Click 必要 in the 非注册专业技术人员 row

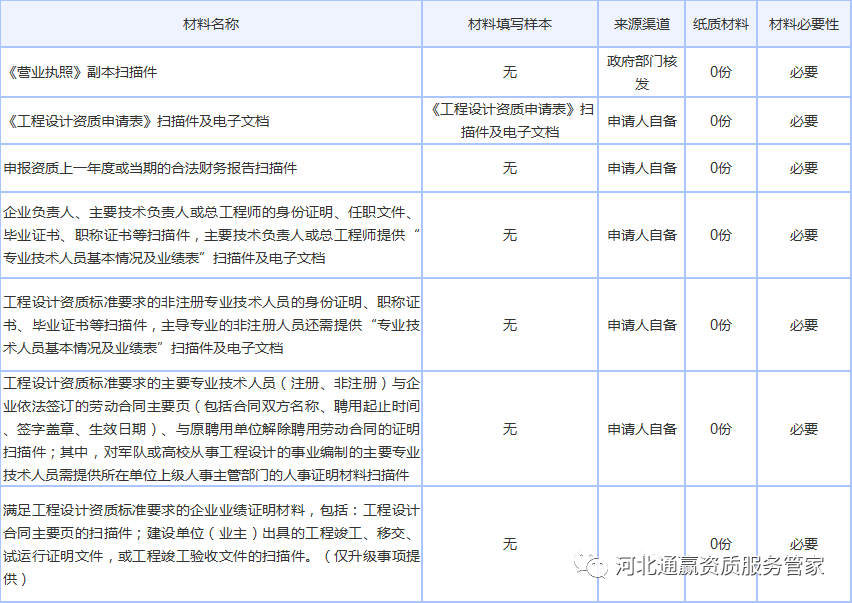pyautogui.click(x=804, y=325)
